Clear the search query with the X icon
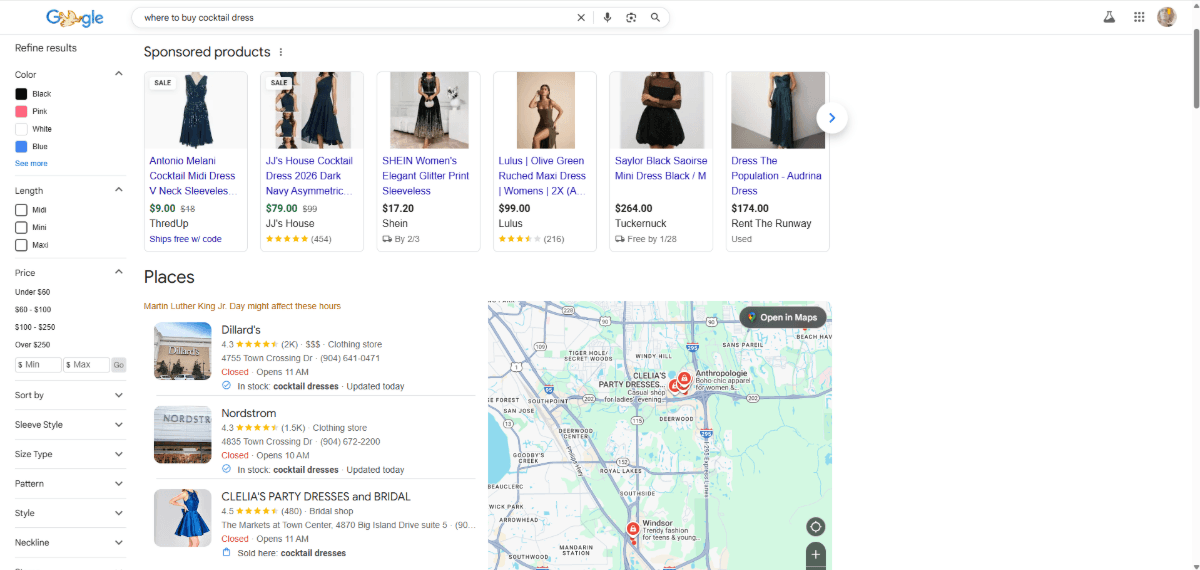This screenshot has width=1200, height=570. coord(581,17)
